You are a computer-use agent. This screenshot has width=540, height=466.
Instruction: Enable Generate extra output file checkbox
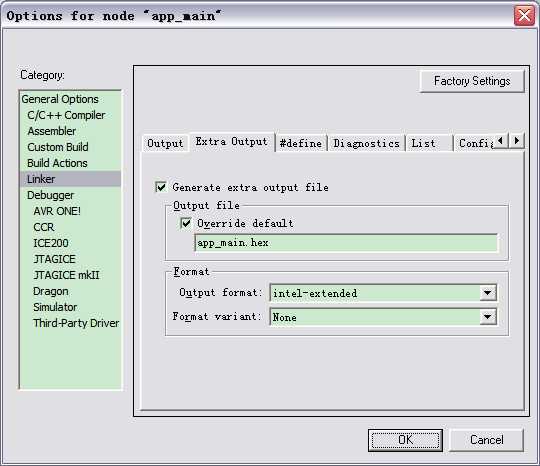click(x=161, y=187)
